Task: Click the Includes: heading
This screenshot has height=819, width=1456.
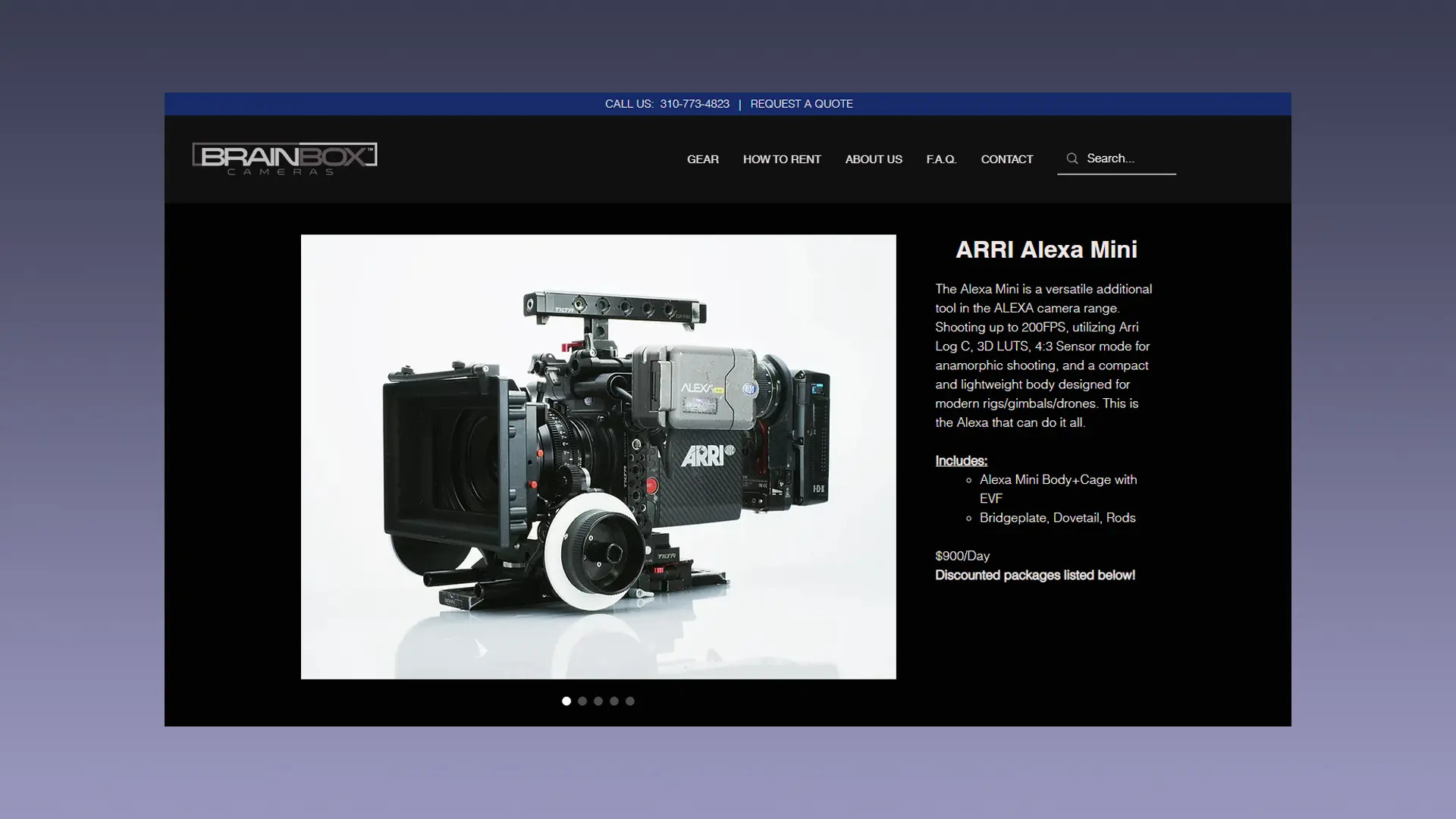Action: (961, 461)
